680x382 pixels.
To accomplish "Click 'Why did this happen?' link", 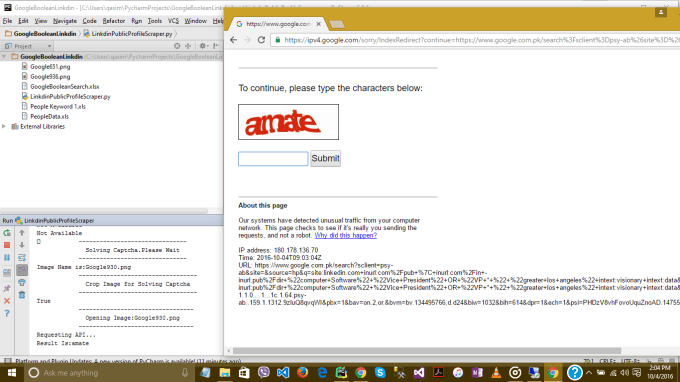I will (346, 235).
